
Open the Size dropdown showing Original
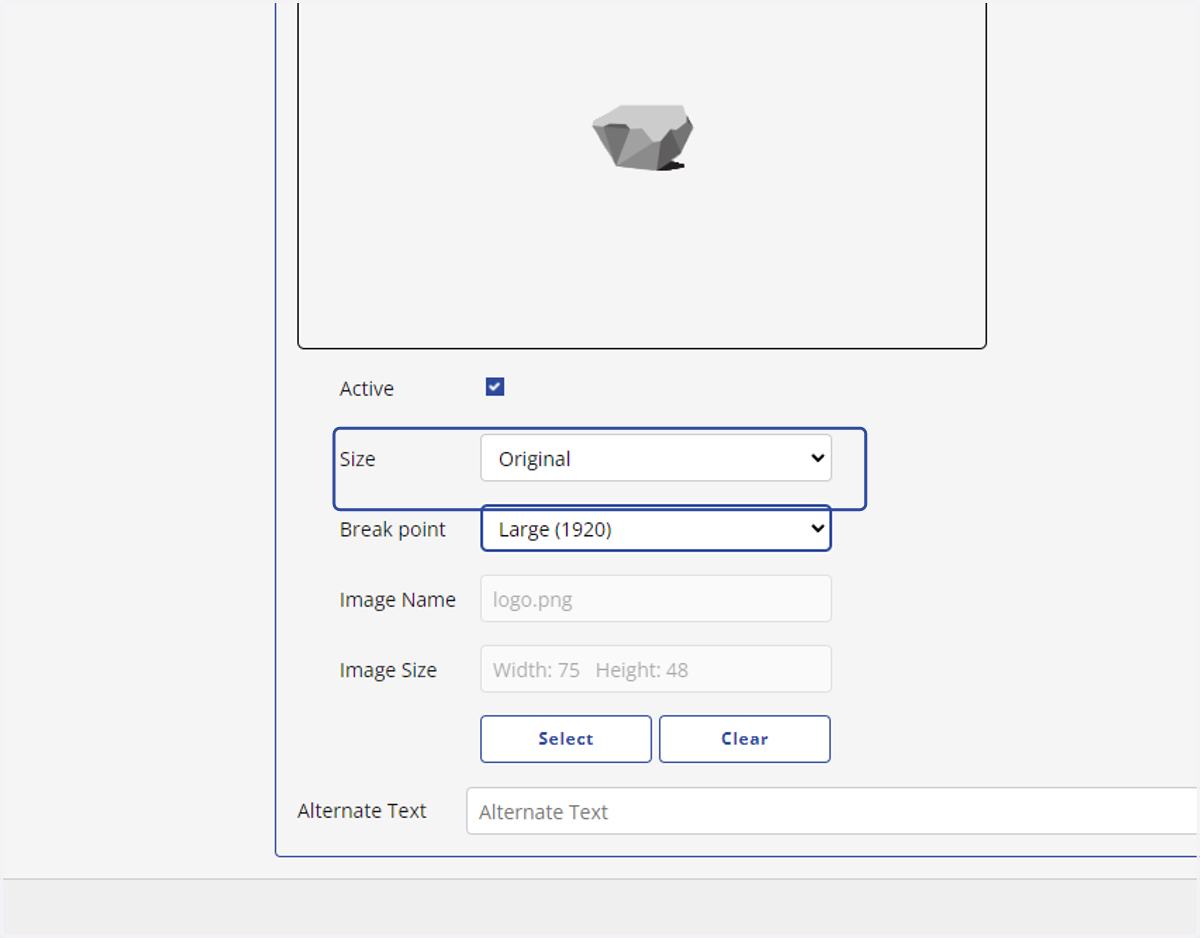(x=656, y=458)
